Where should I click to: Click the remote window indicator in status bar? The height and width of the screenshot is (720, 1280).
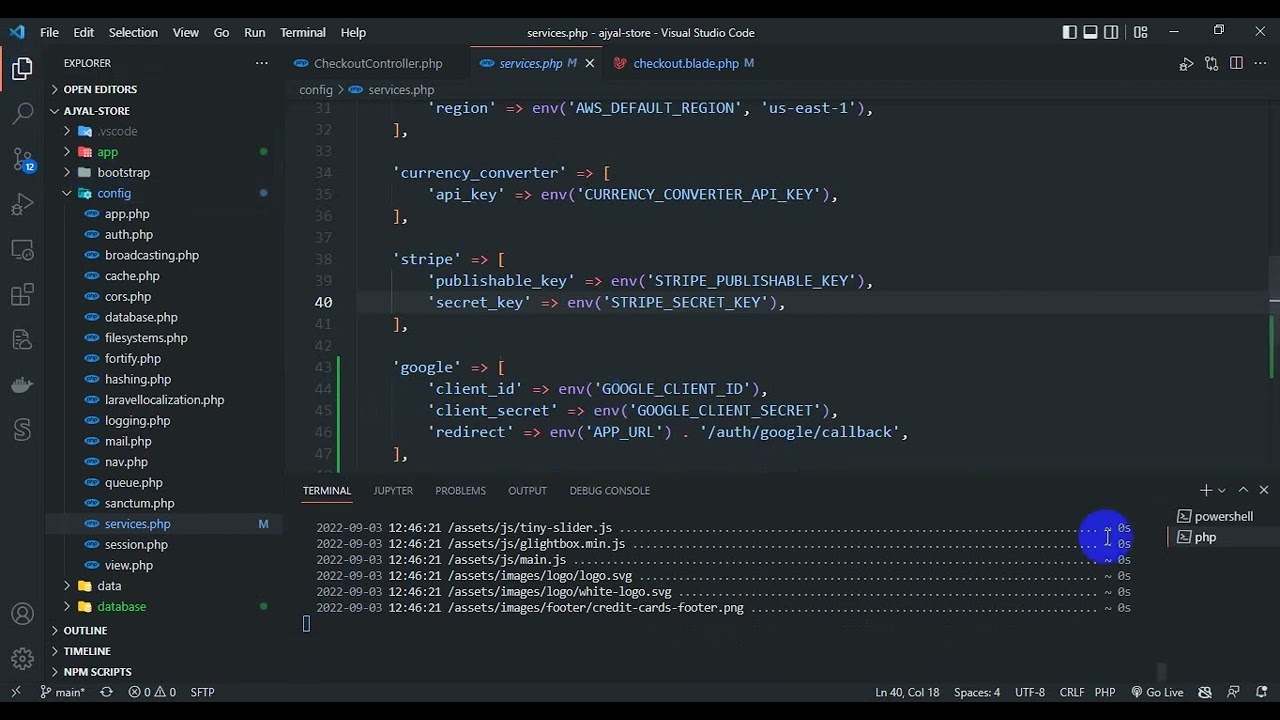click(15, 692)
